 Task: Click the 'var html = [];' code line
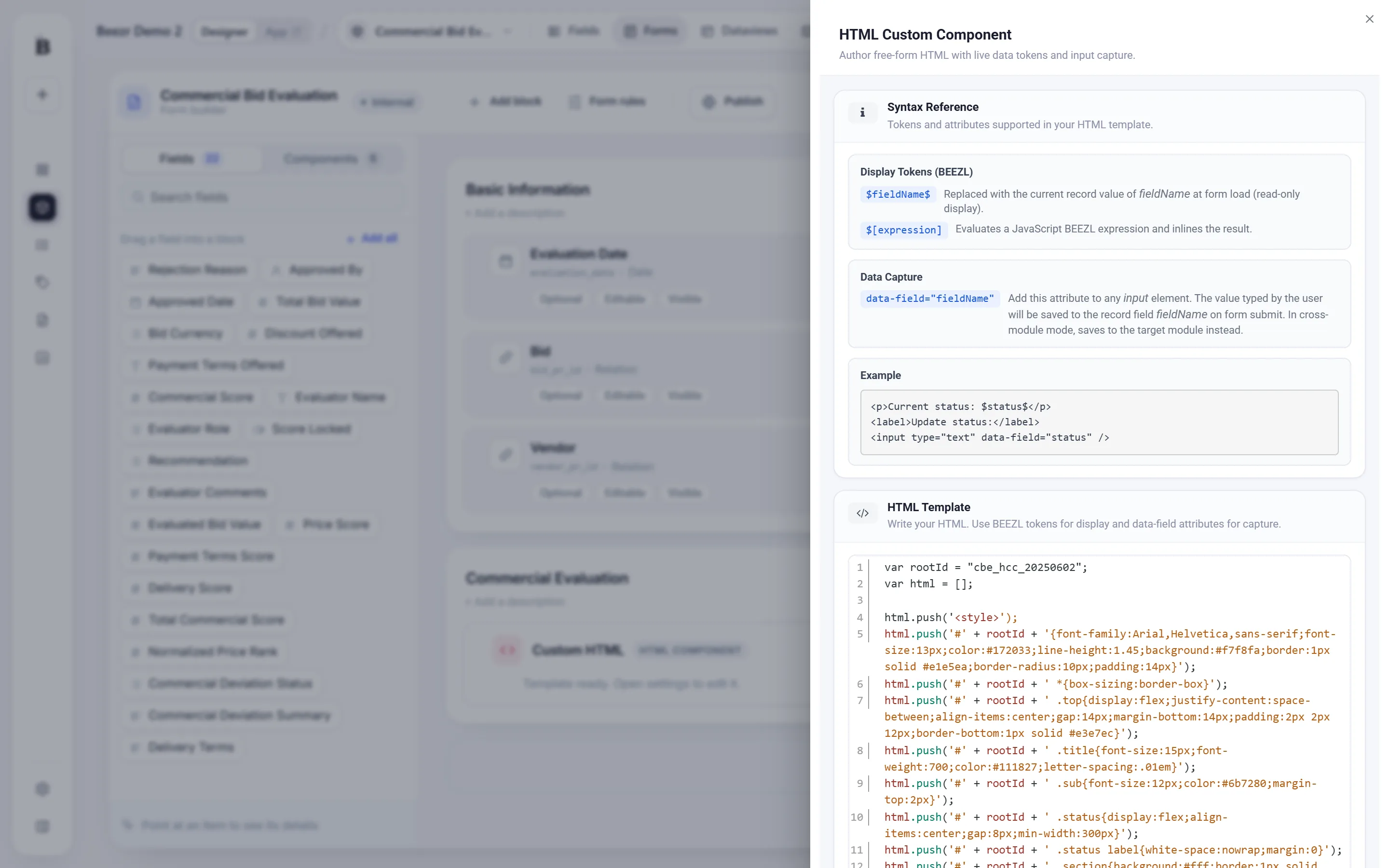[x=928, y=584]
